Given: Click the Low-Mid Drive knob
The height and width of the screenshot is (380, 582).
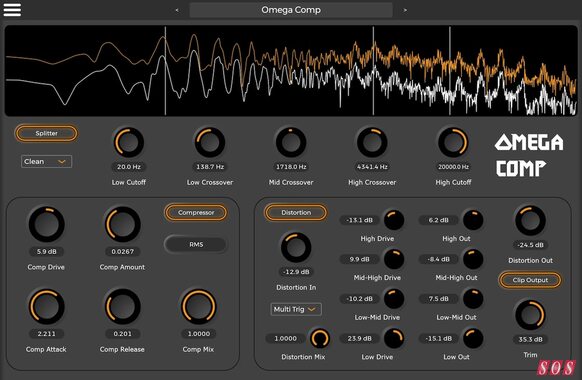Looking at the screenshot, I should coord(394,299).
